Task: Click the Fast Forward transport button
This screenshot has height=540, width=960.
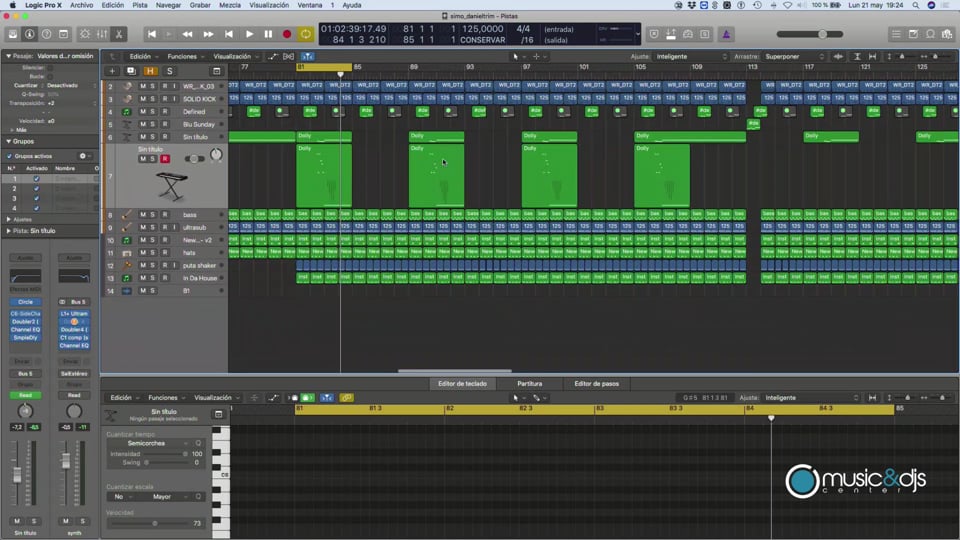Action: [208, 34]
